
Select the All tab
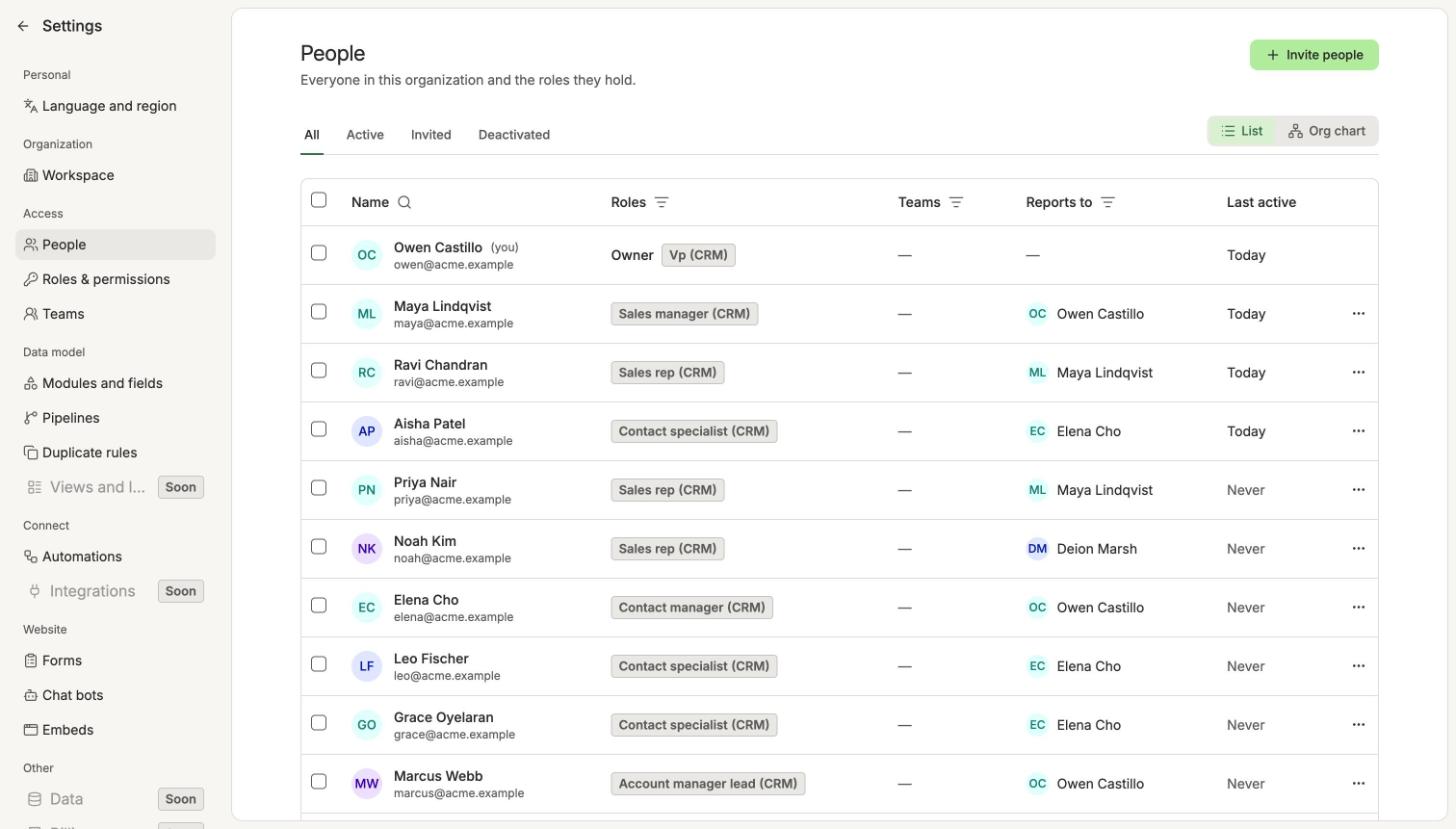pyautogui.click(x=312, y=135)
